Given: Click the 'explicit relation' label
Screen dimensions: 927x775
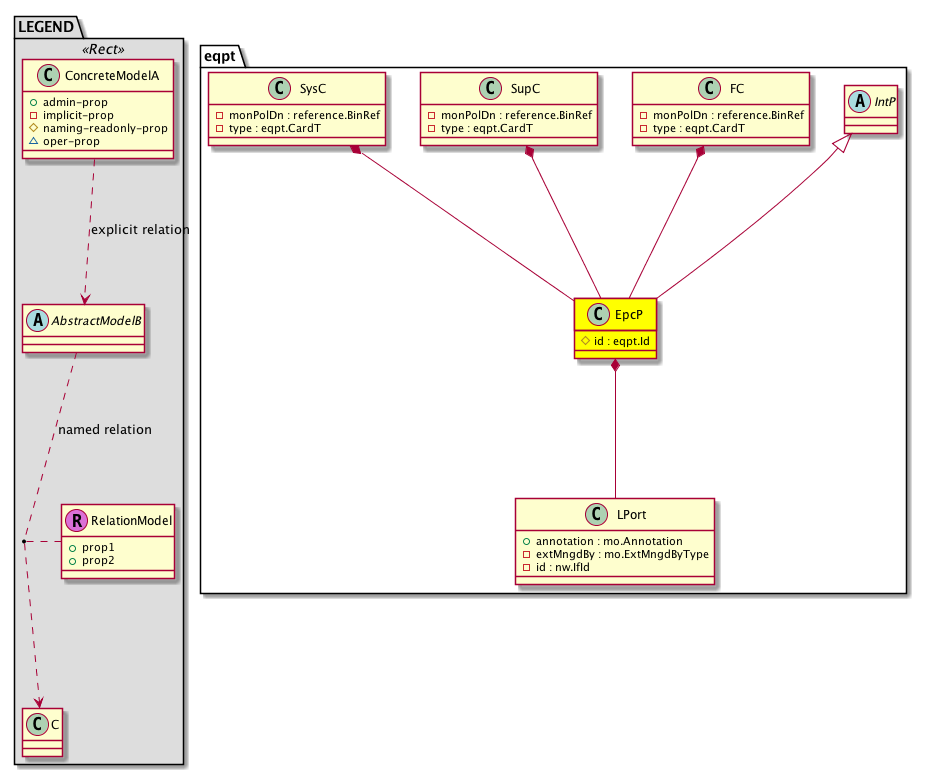Looking at the screenshot, I should [x=140, y=230].
